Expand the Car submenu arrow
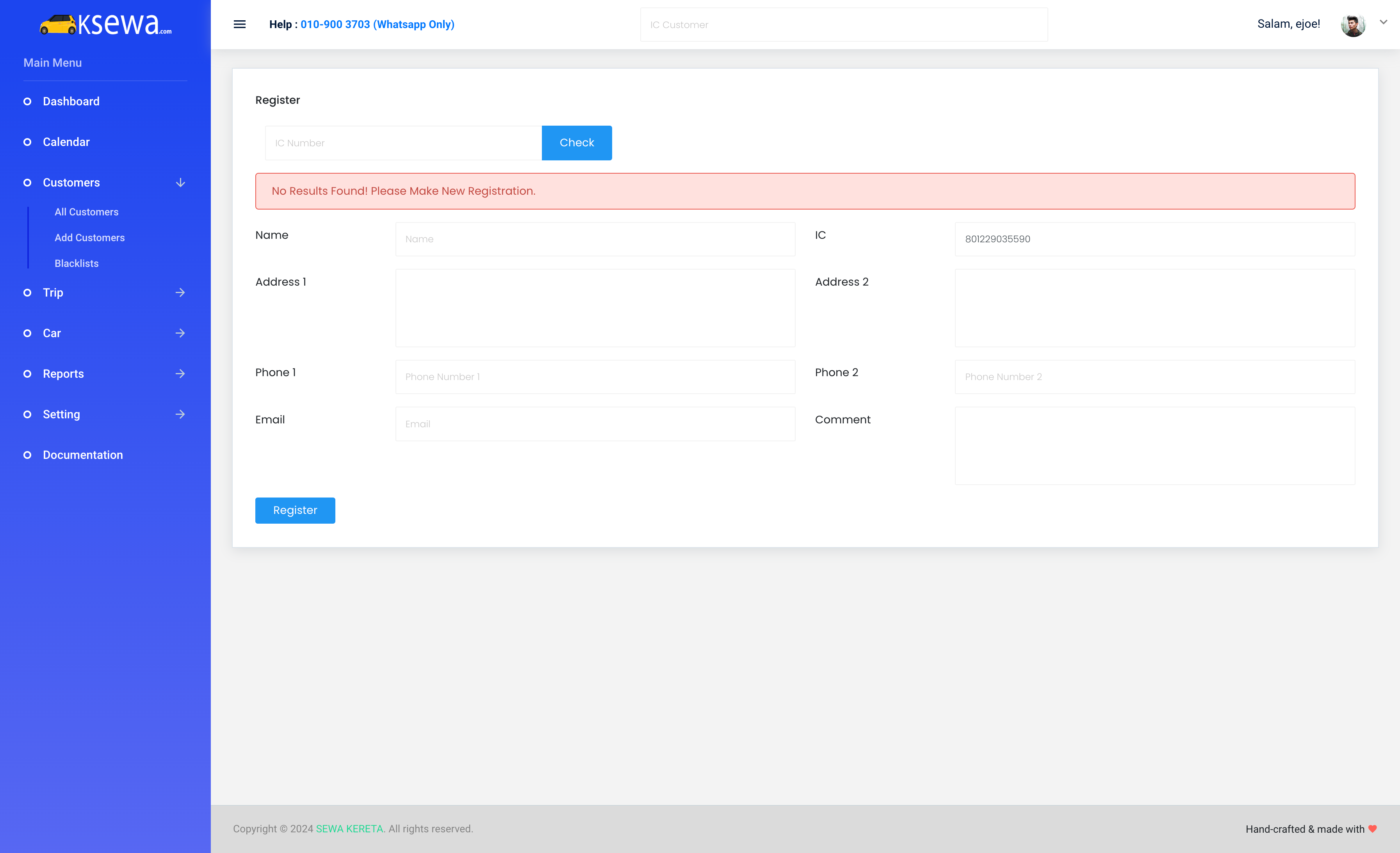This screenshot has height=853, width=1400. pyautogui.click(x=180, y=333)
